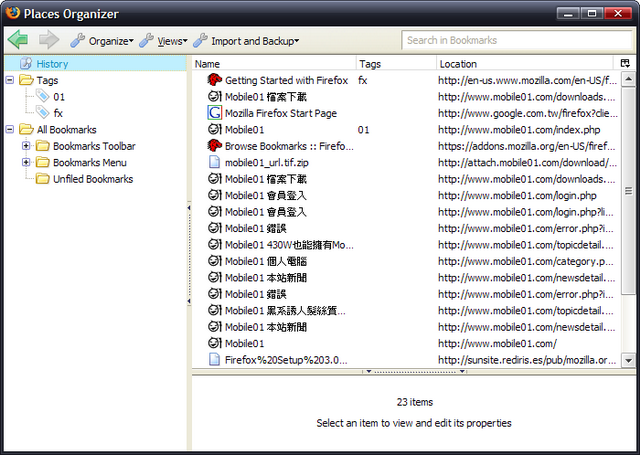Click file icon of Firefox%20Setup row
The width and height of the screenshot is (640, 455).
click(214, 360)
